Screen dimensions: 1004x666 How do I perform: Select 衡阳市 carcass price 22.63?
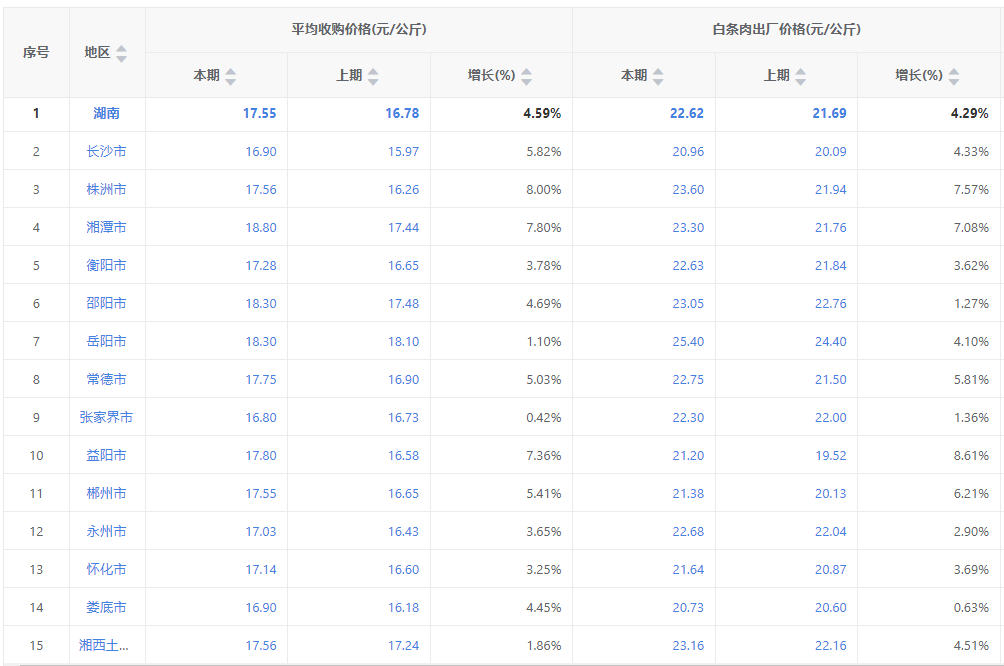[x=688, y=266]
